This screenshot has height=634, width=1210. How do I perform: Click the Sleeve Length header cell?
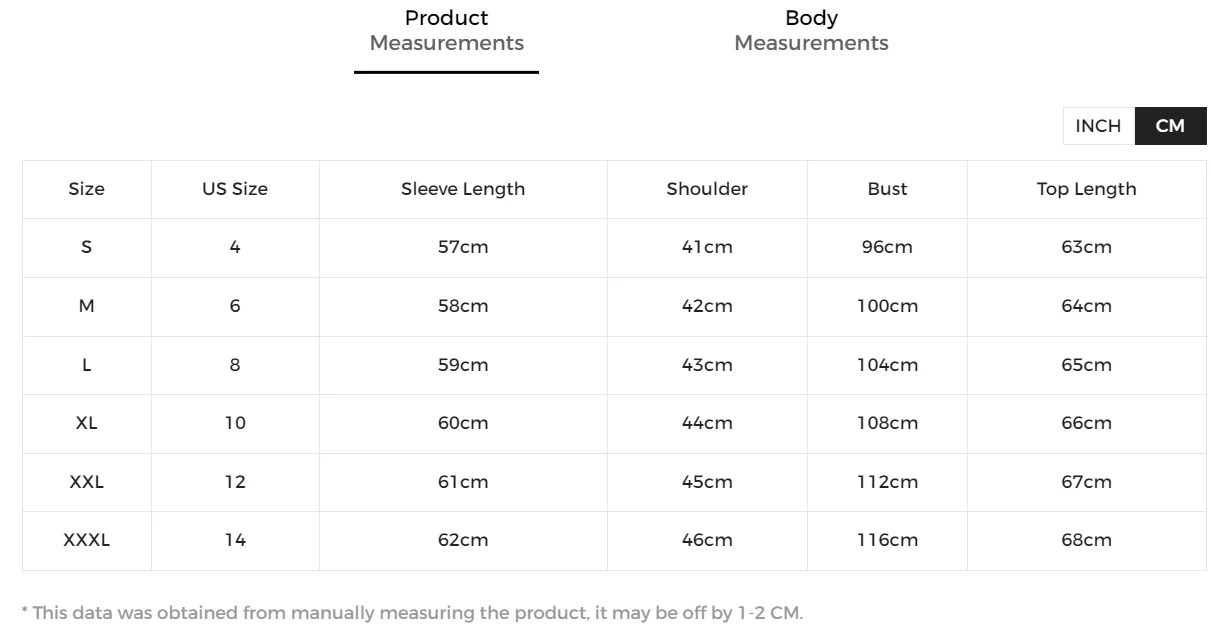[463, 189]
